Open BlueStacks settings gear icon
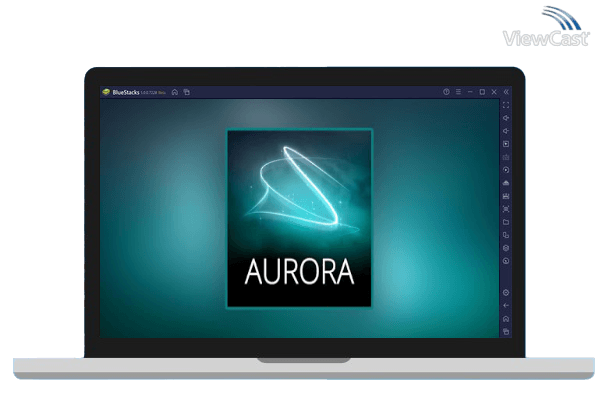Image resolution: width=602 pixels, height=414 pixels. tap(506, 293)
